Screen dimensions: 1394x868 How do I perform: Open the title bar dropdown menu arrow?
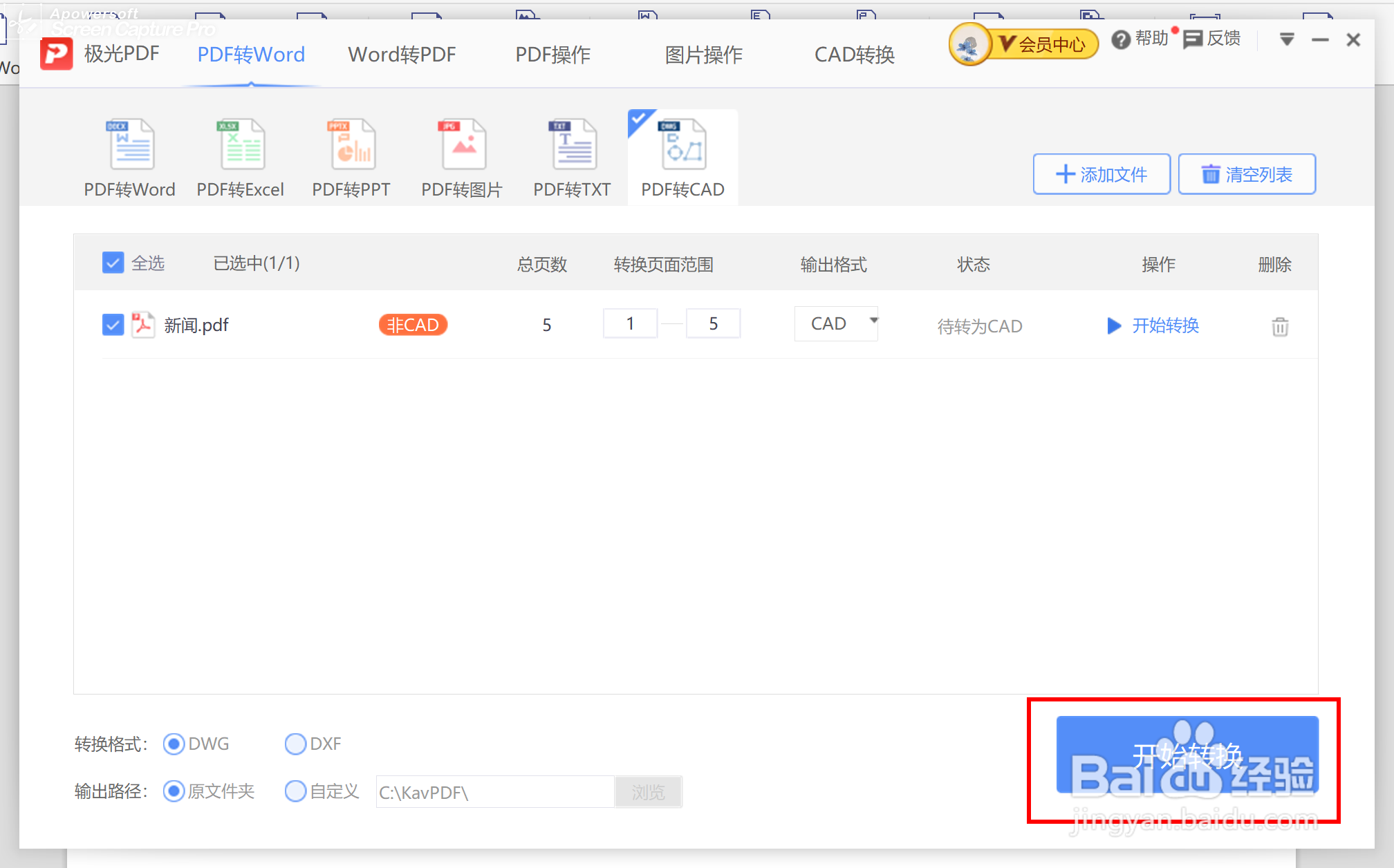pos(1286,40)
